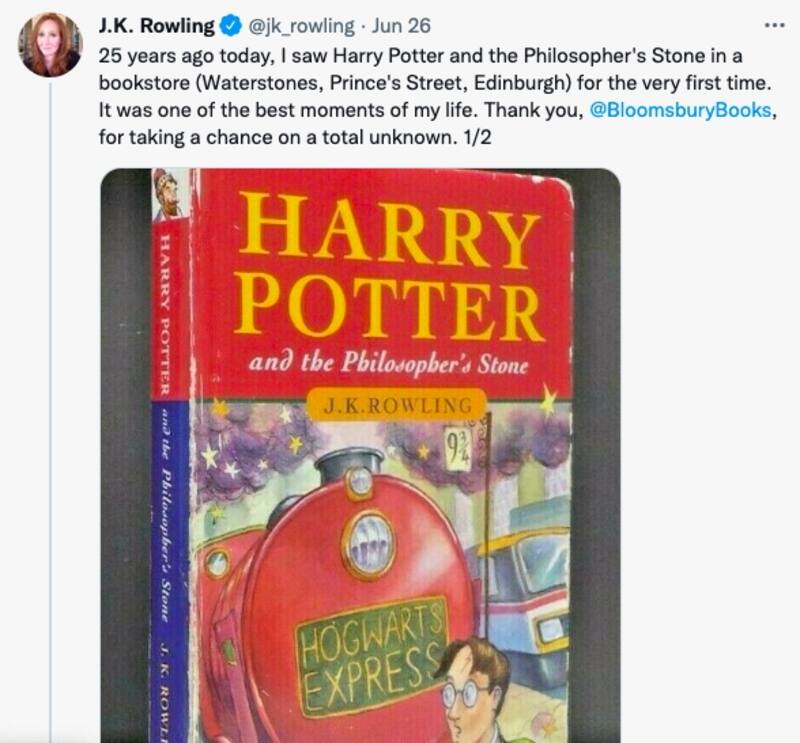Click the train's round headlamp in photo
The height and width of the screenshot is (743, 800).
click(x=367, y=545)
